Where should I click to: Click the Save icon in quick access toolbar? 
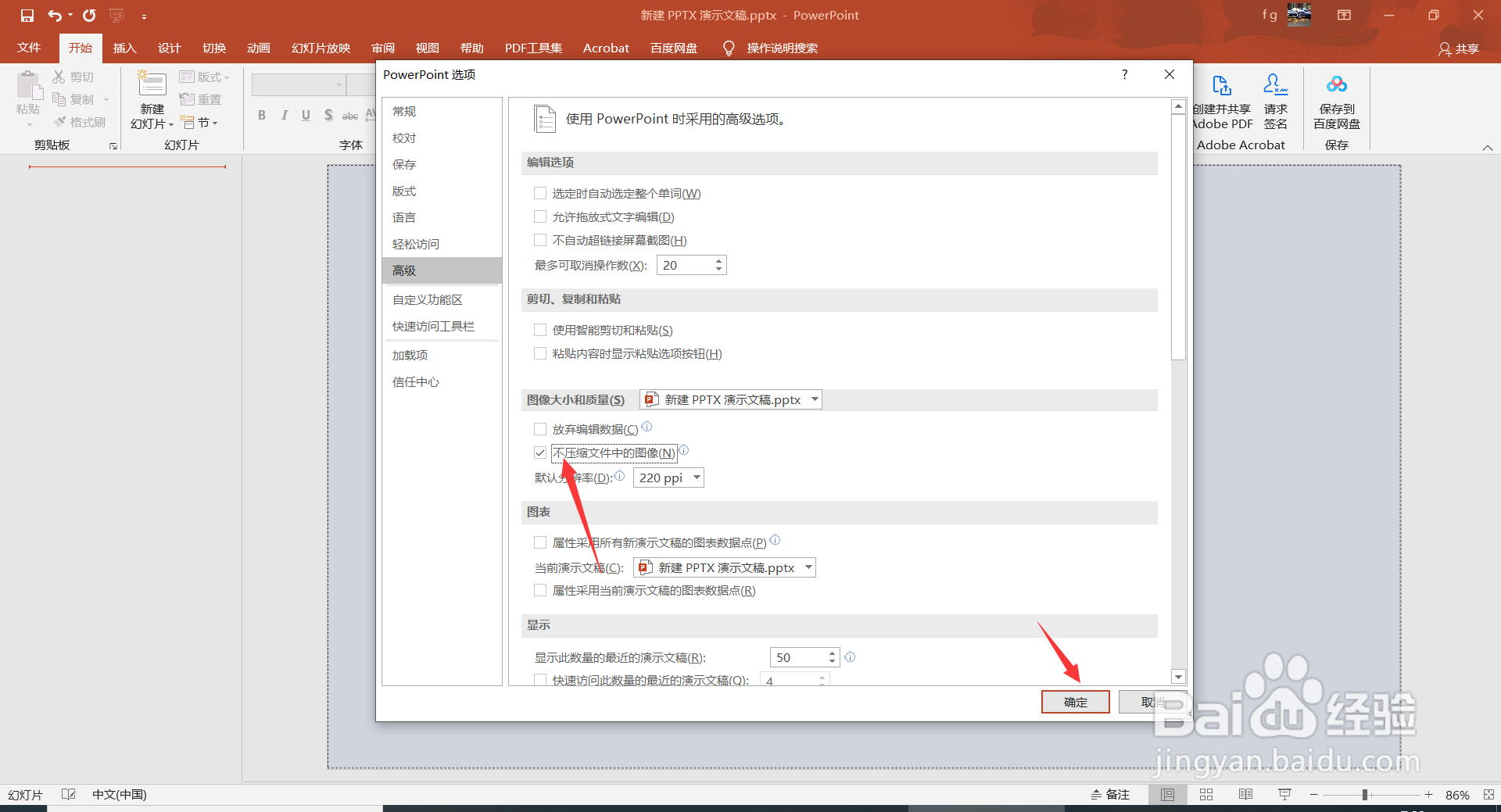[x=27, y=16]
